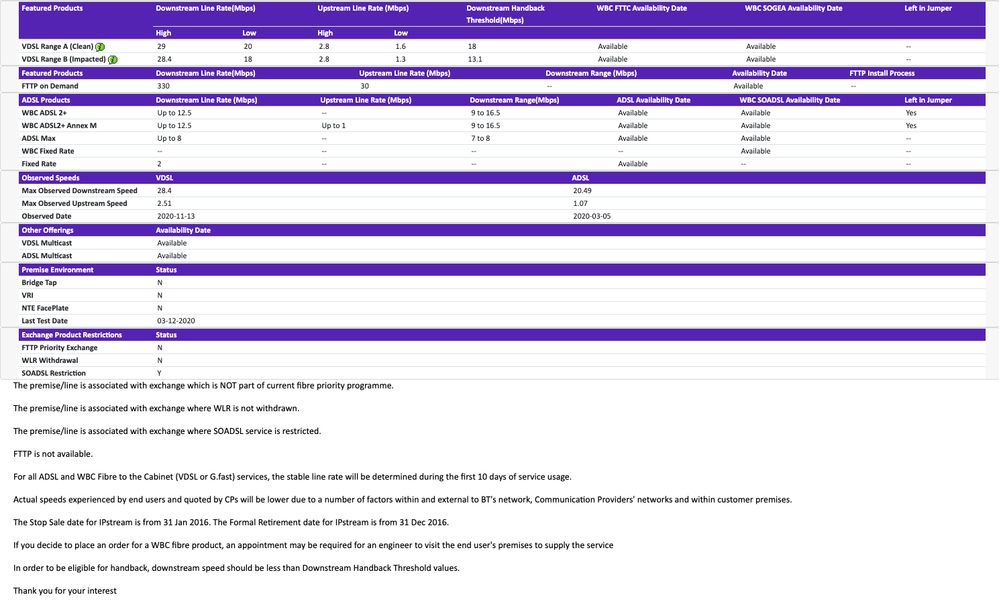Click the Observed Speeds section header

(51, 178)
